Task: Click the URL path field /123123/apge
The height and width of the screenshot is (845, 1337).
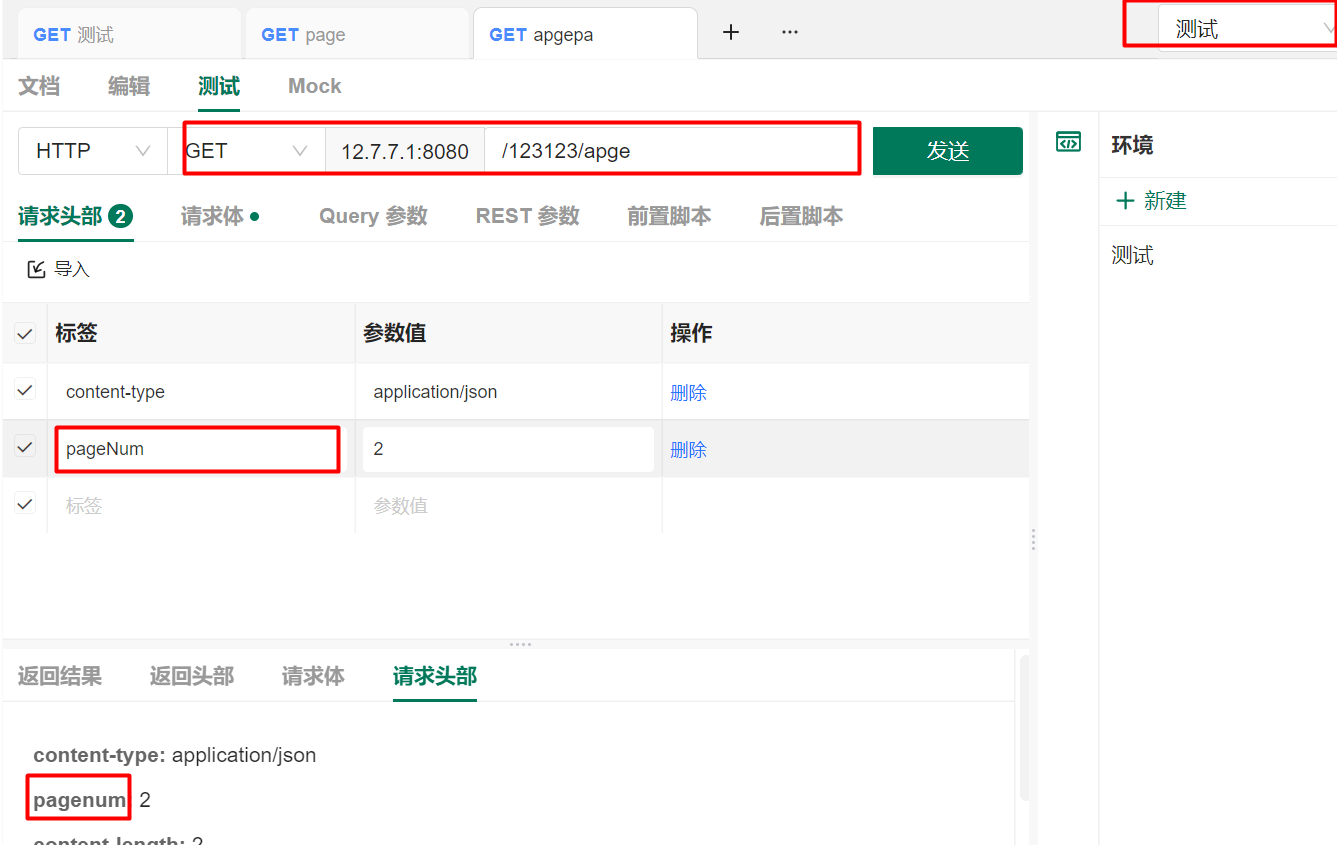Action: pyautogui.click(x=670, y=151)
